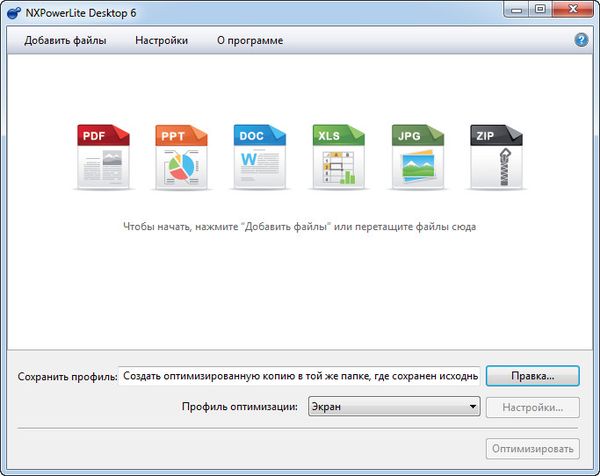
Task: Click the PDF file type icon
Action: (x=104, y=157)
